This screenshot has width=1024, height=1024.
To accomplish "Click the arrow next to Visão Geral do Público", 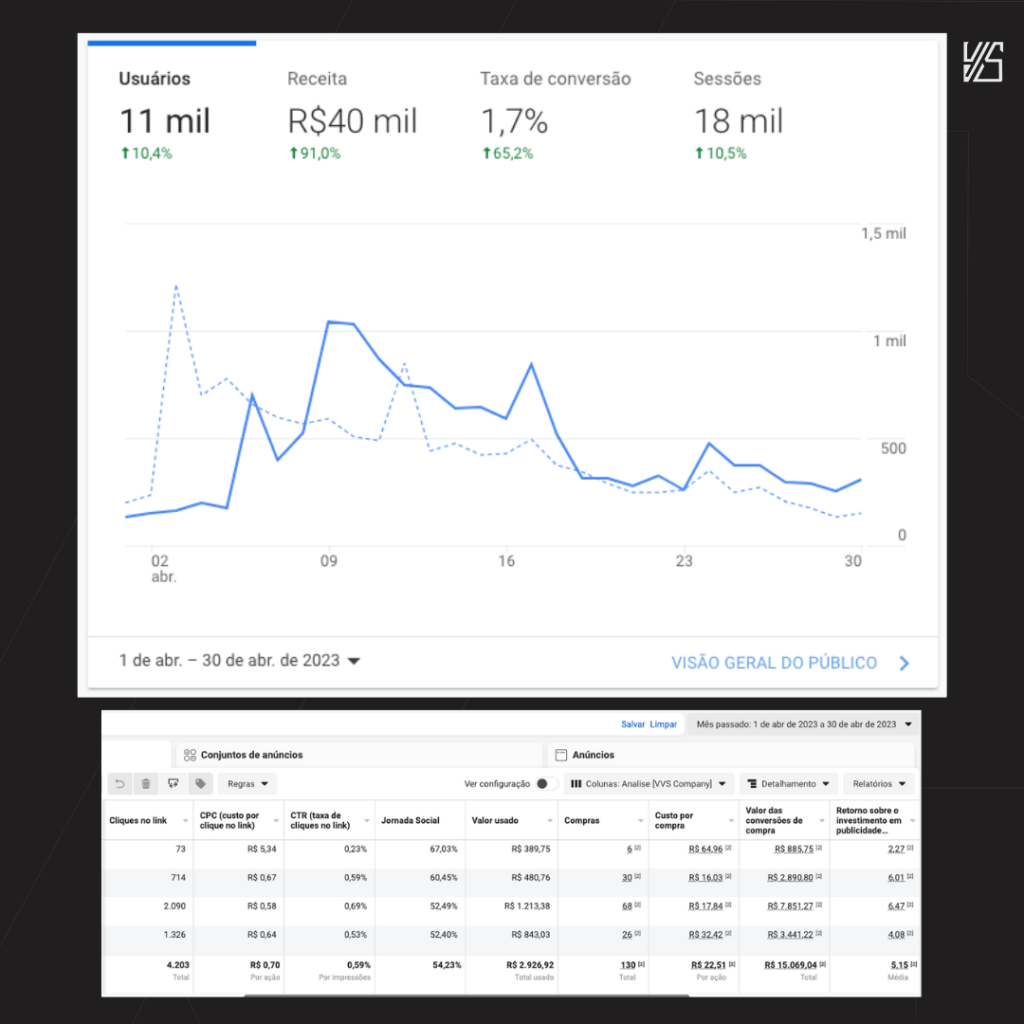I will 904,663.
